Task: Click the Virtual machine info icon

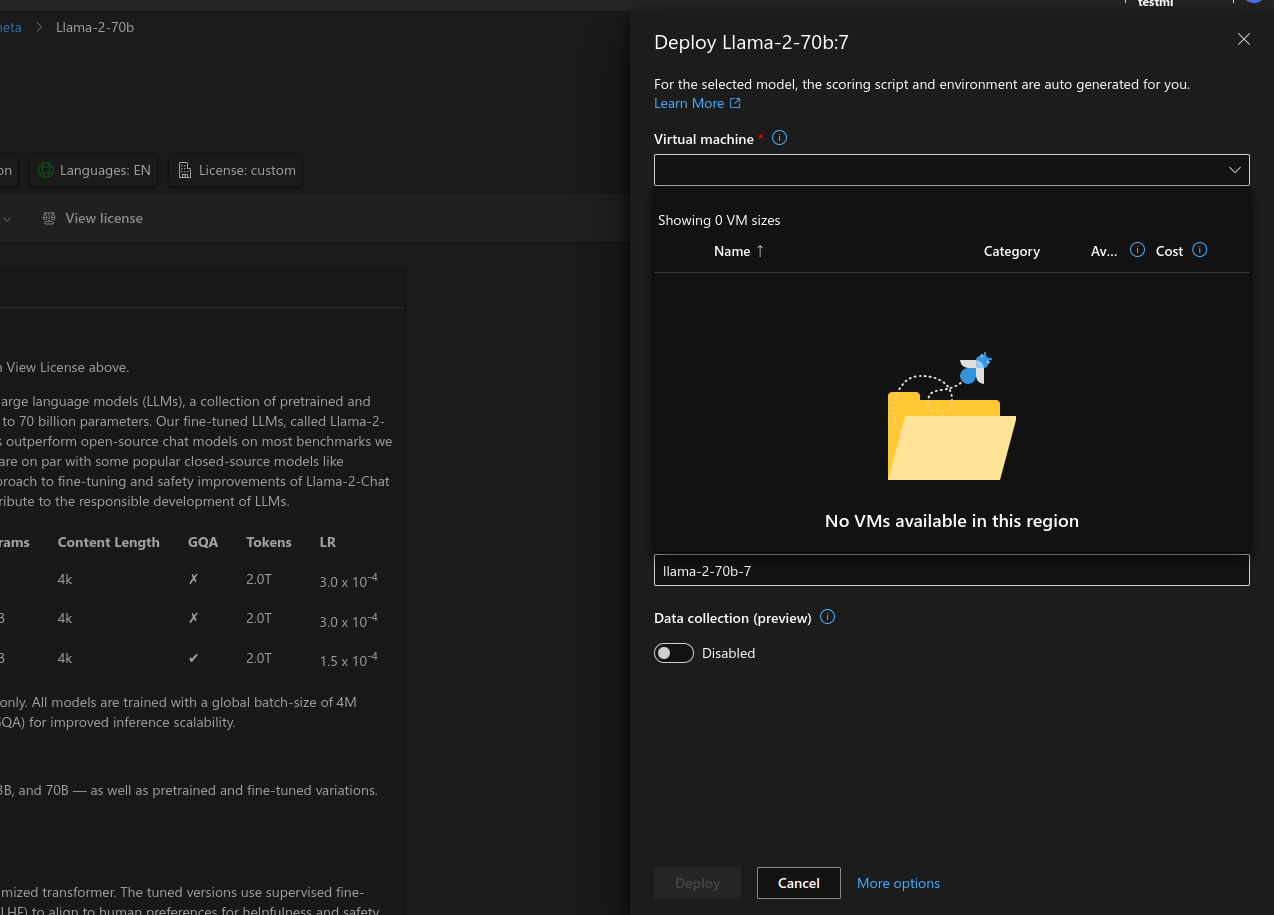Action: [x=780, y=138]
